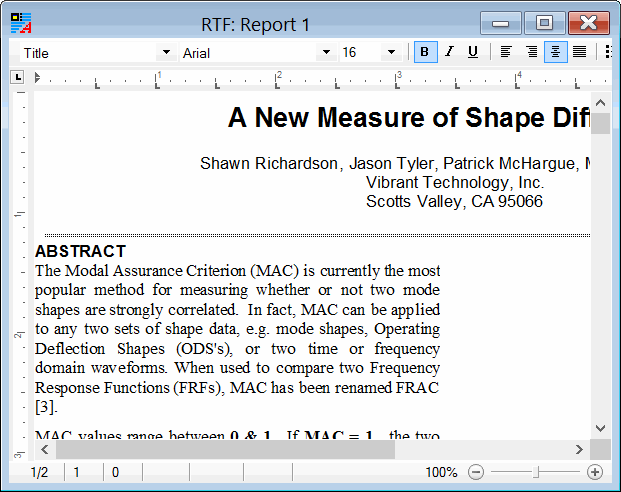Viewport: 621px width, 492px height.
Task: Align text left
Action: tap(506, 52)
